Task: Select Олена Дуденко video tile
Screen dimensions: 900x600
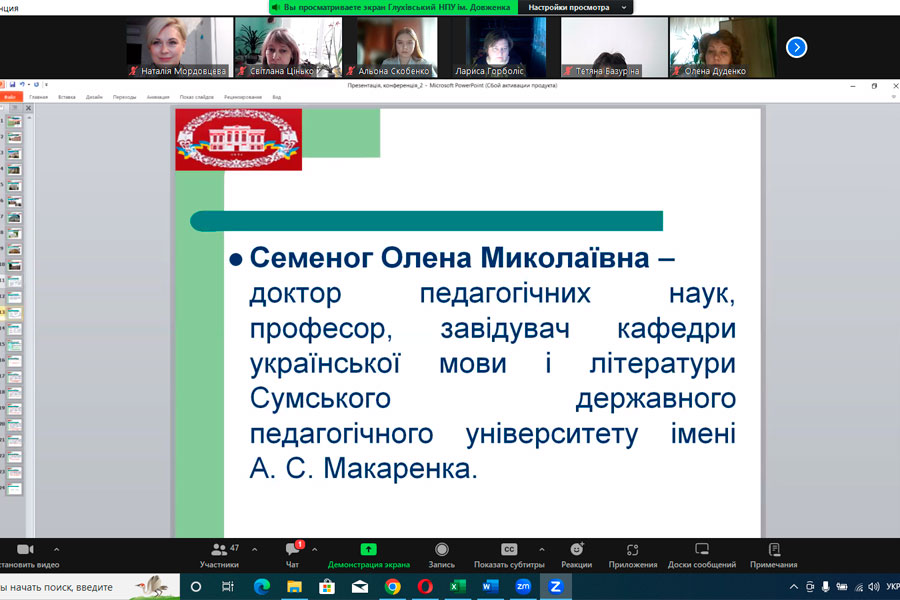Action: tap(723, 47)
